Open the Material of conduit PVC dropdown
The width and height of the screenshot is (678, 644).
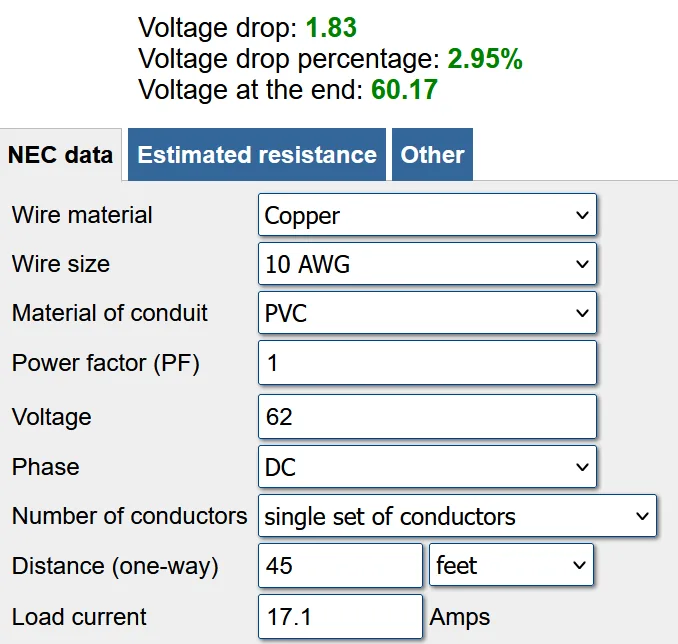[427, 313]
